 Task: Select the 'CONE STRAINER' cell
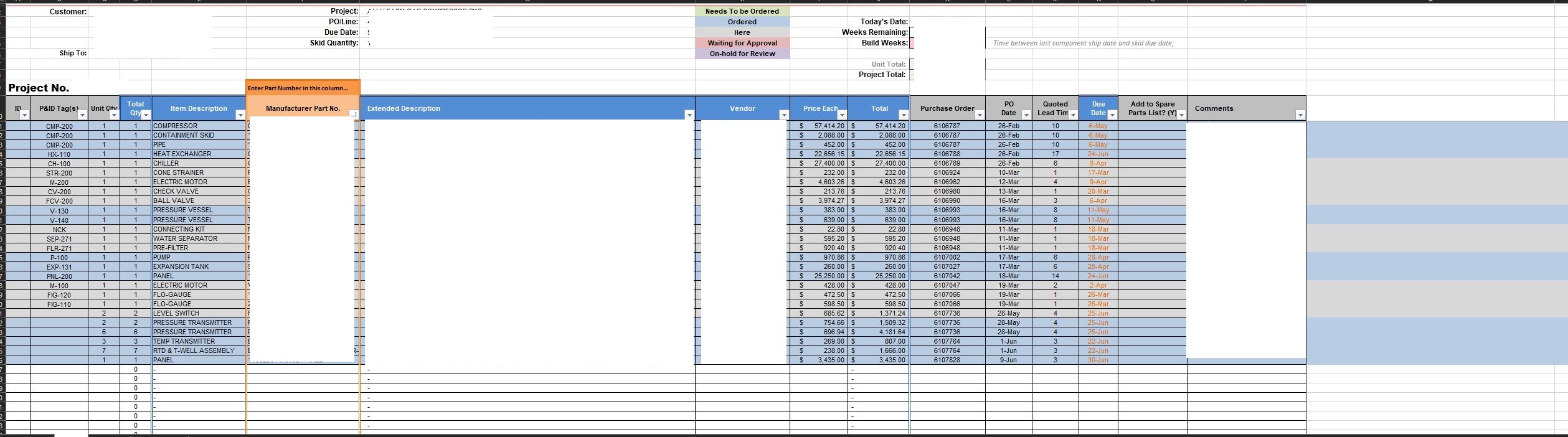[199, 172]
